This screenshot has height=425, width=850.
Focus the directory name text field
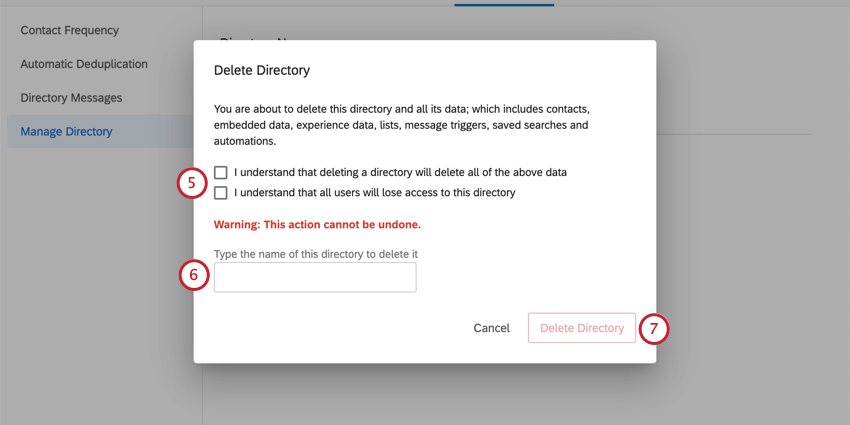tap(315, 278)
